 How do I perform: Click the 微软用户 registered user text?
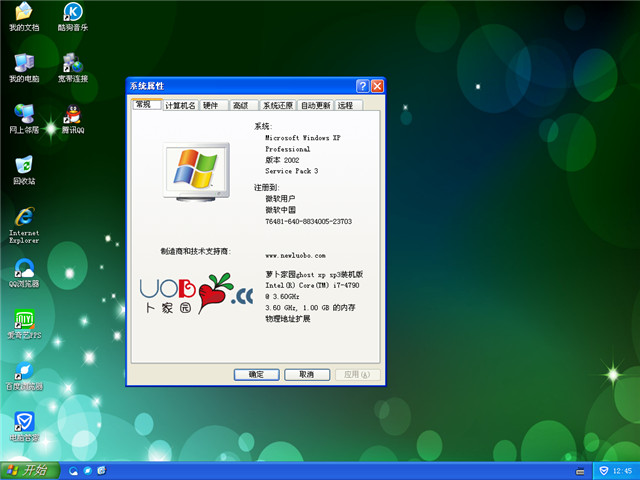click(x=280, y=199)
